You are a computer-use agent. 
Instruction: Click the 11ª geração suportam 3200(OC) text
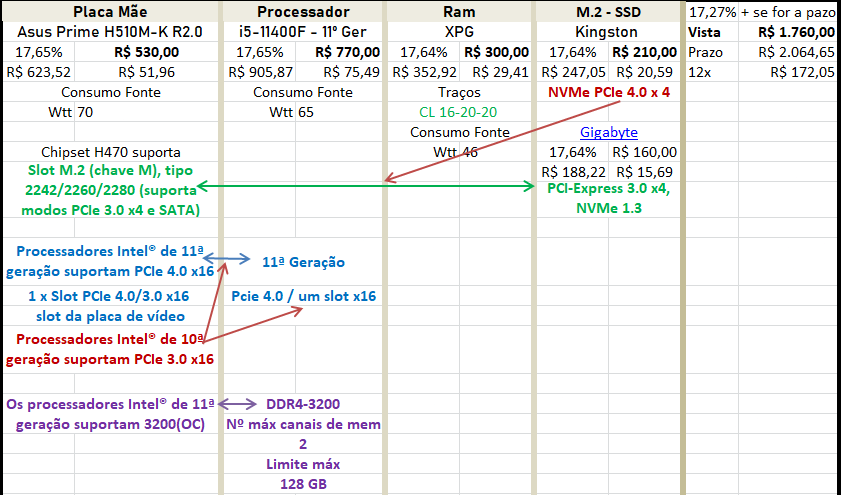coord(110,414)
